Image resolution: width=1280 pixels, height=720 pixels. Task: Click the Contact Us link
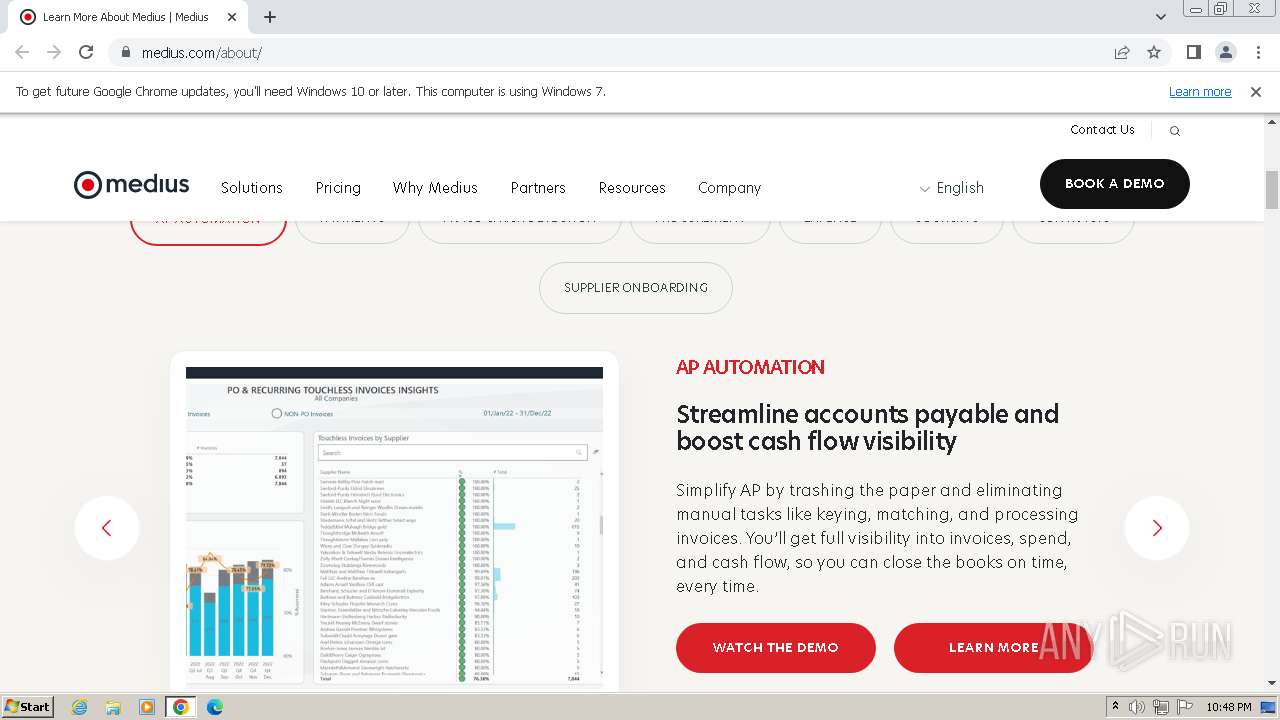coord(1102,130)
